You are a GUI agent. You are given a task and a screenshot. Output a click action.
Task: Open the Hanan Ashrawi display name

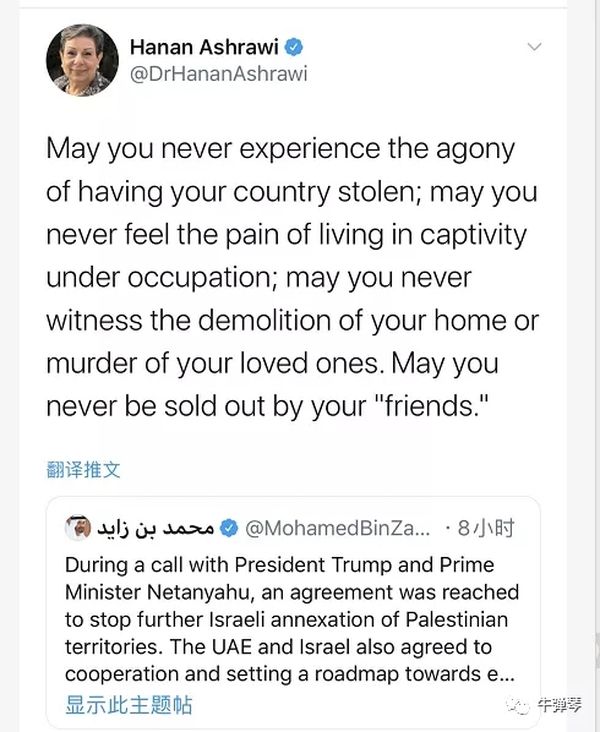click(203, 46)
